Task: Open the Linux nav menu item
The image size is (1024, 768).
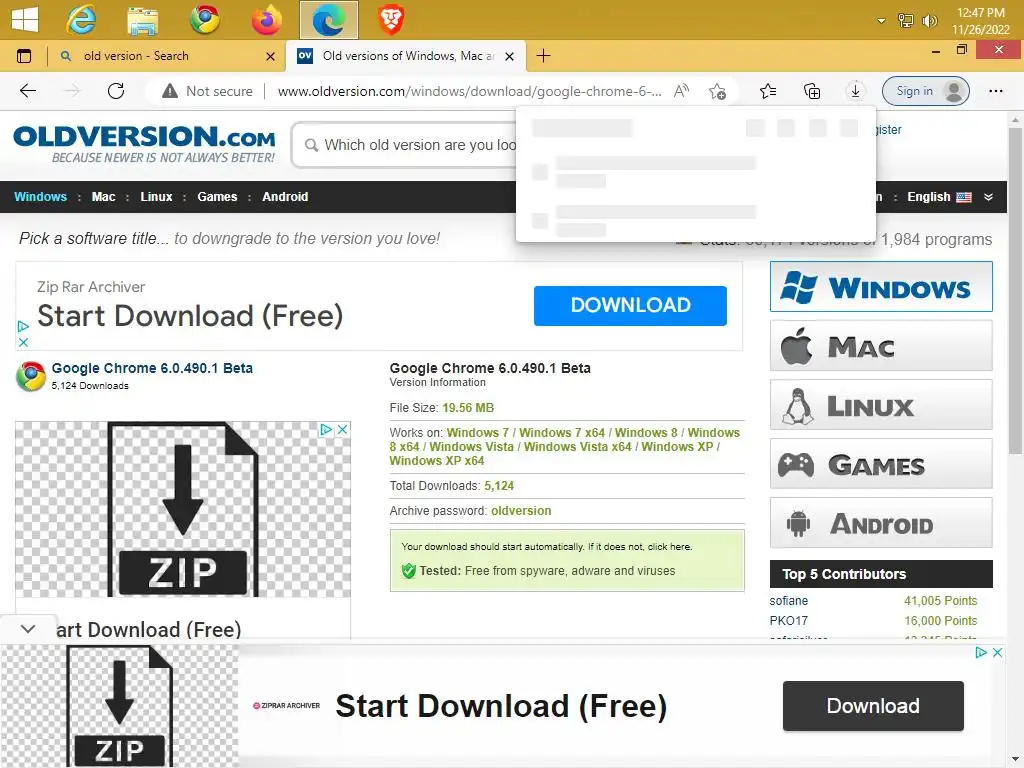Action: click(x=156, y=197)
